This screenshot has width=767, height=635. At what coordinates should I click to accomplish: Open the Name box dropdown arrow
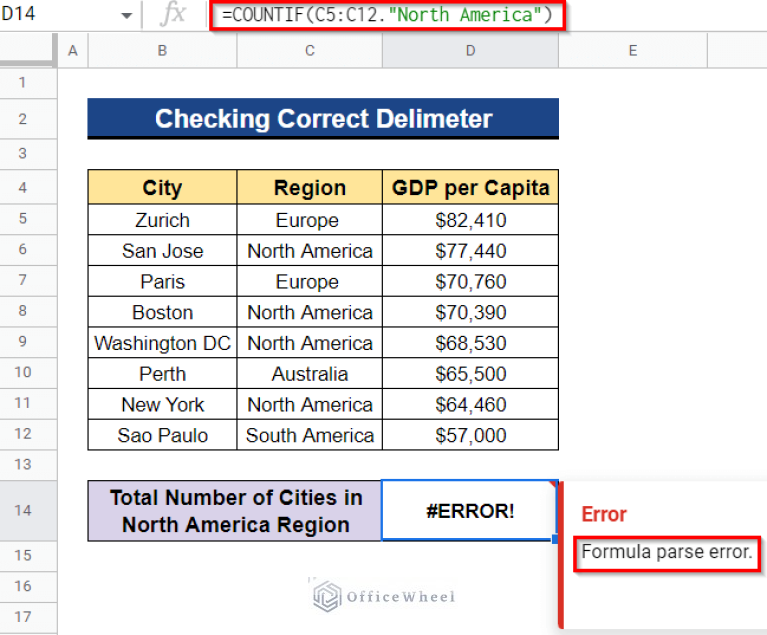click(x=126, y=15)
